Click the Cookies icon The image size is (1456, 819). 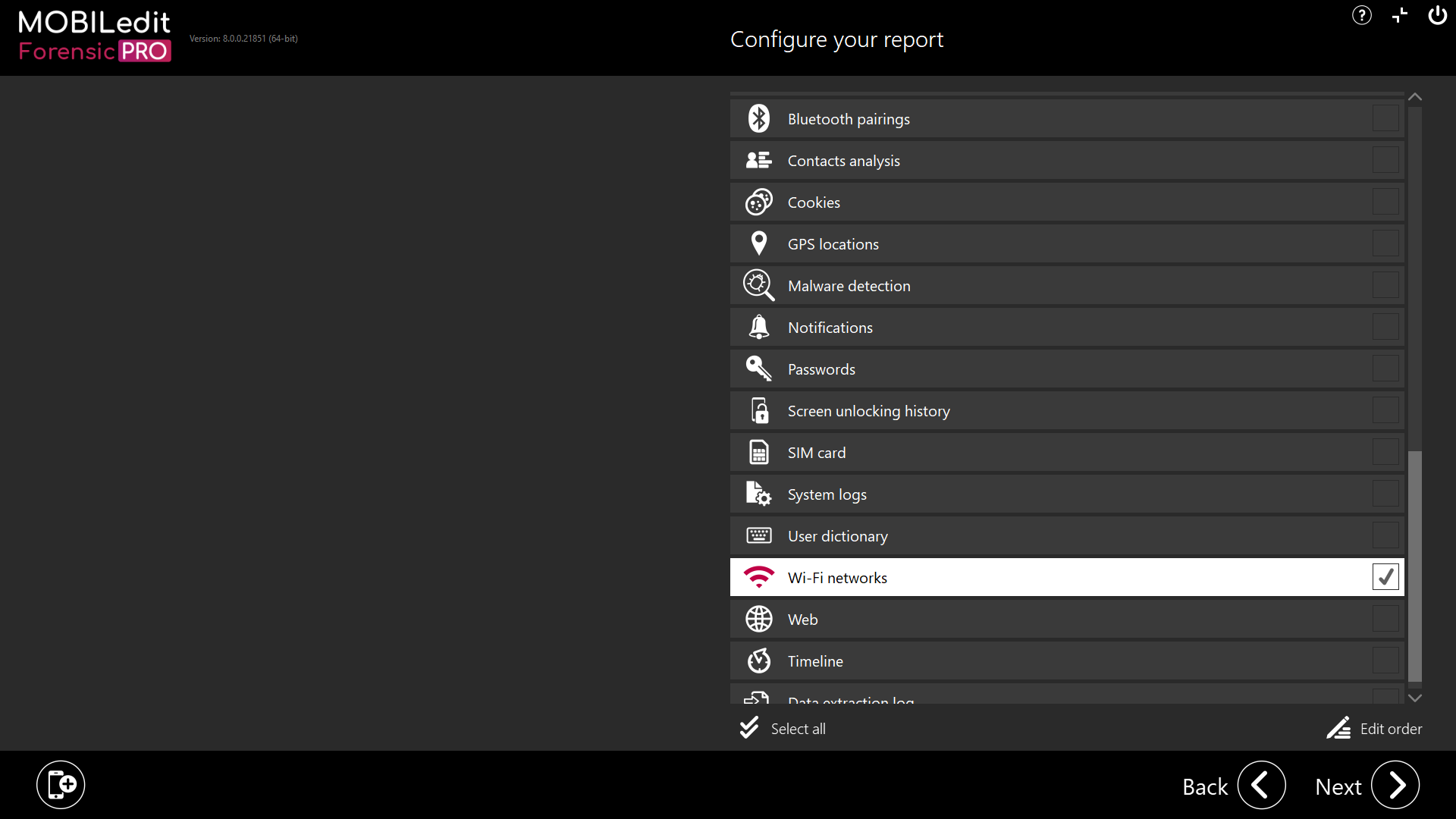pos(758,202)
